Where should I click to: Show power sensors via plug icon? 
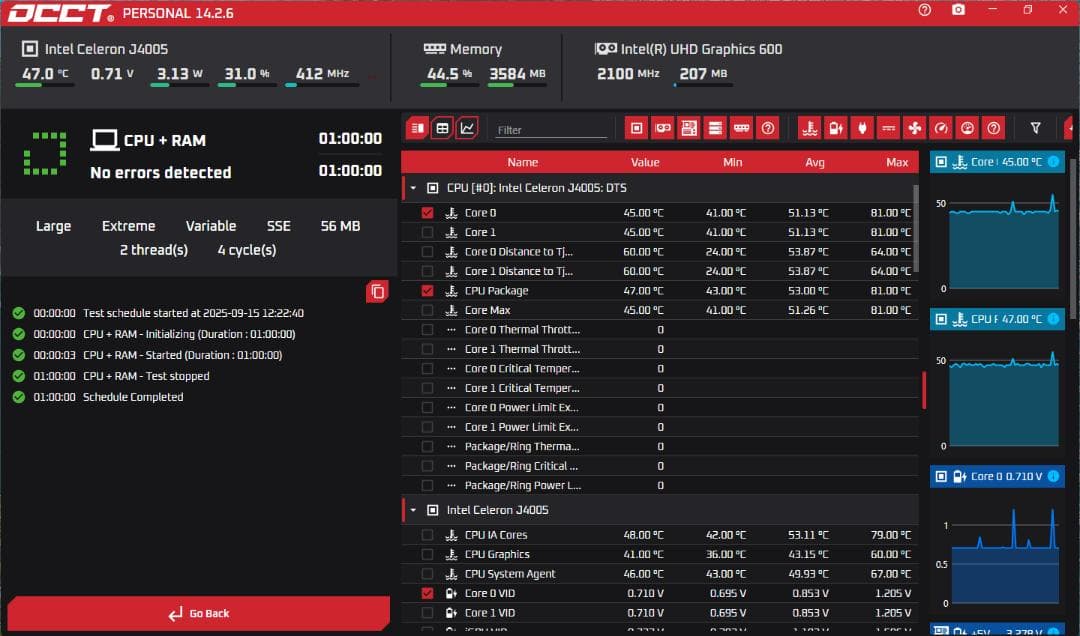tap(863, 128)
